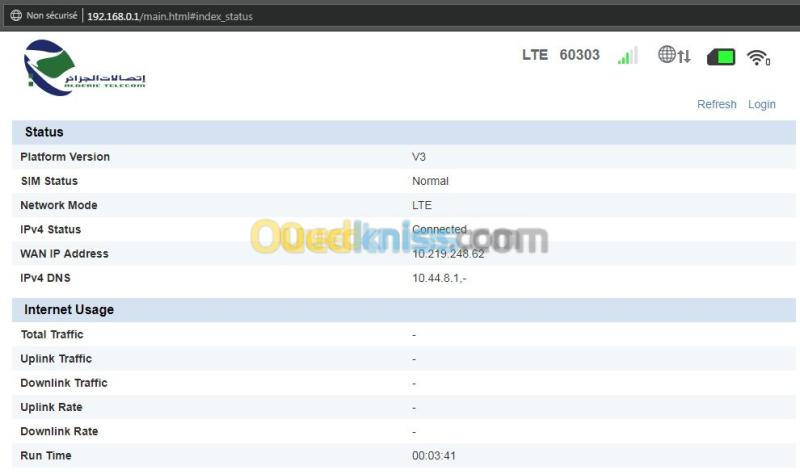
Task: Click the IPv4 DNS label
Action: coord(45,278)
